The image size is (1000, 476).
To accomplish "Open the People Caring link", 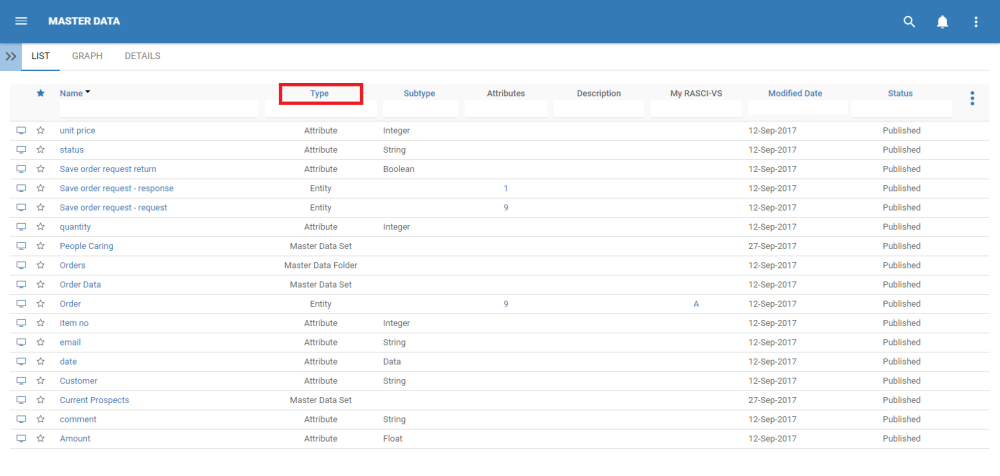I will click(x=87, y=246).
